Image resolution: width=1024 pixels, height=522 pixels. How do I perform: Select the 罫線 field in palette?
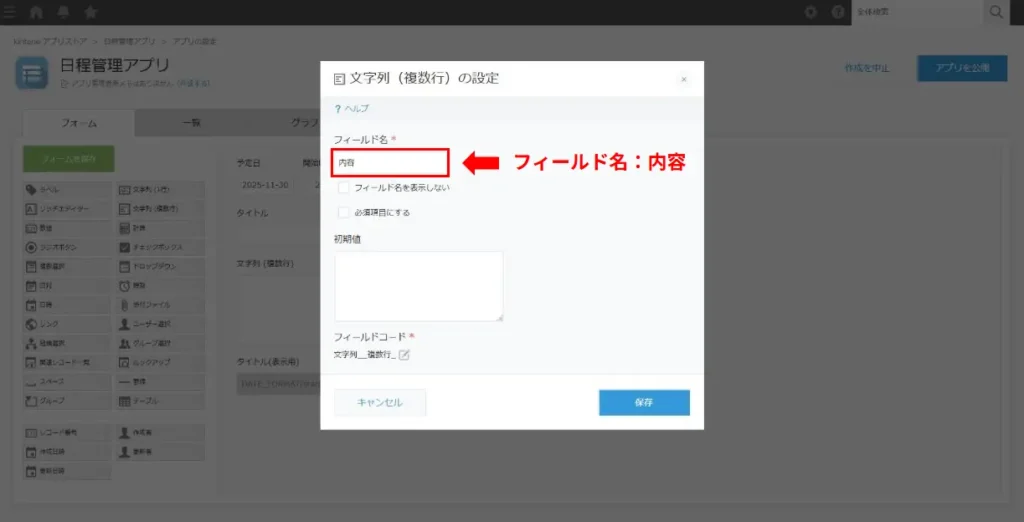coord(161,381)
